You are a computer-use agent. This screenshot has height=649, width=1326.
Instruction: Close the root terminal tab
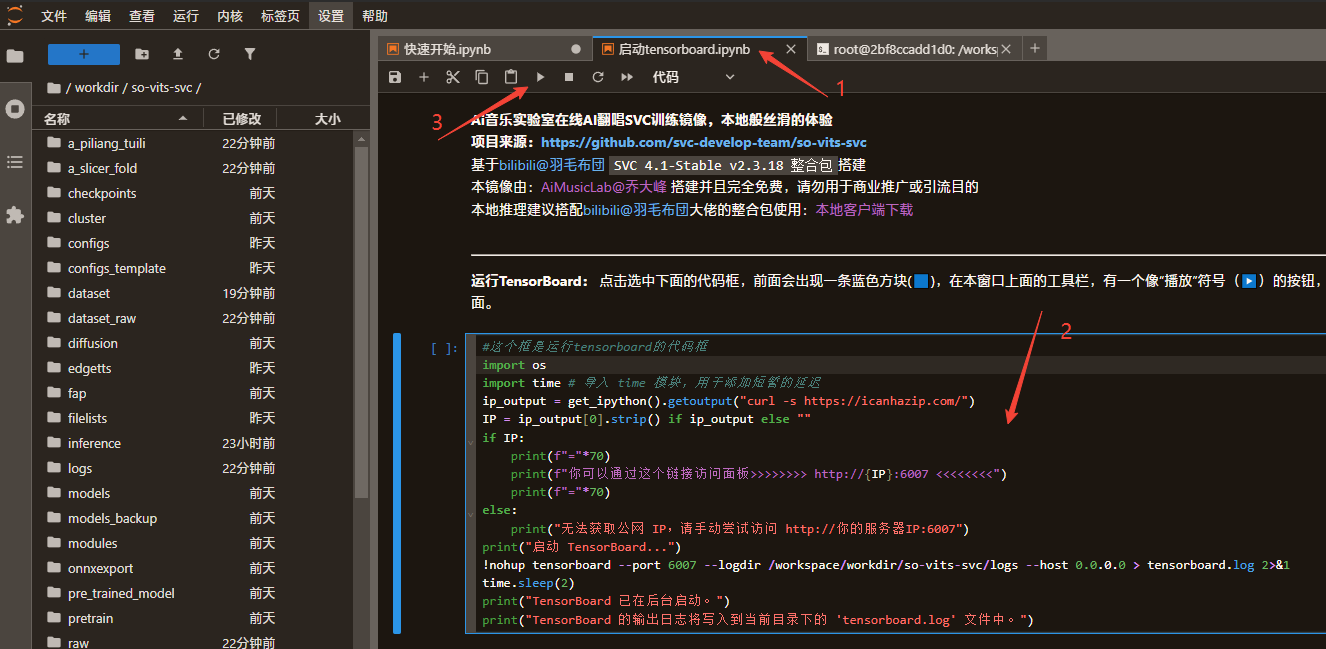(1006, 49)
